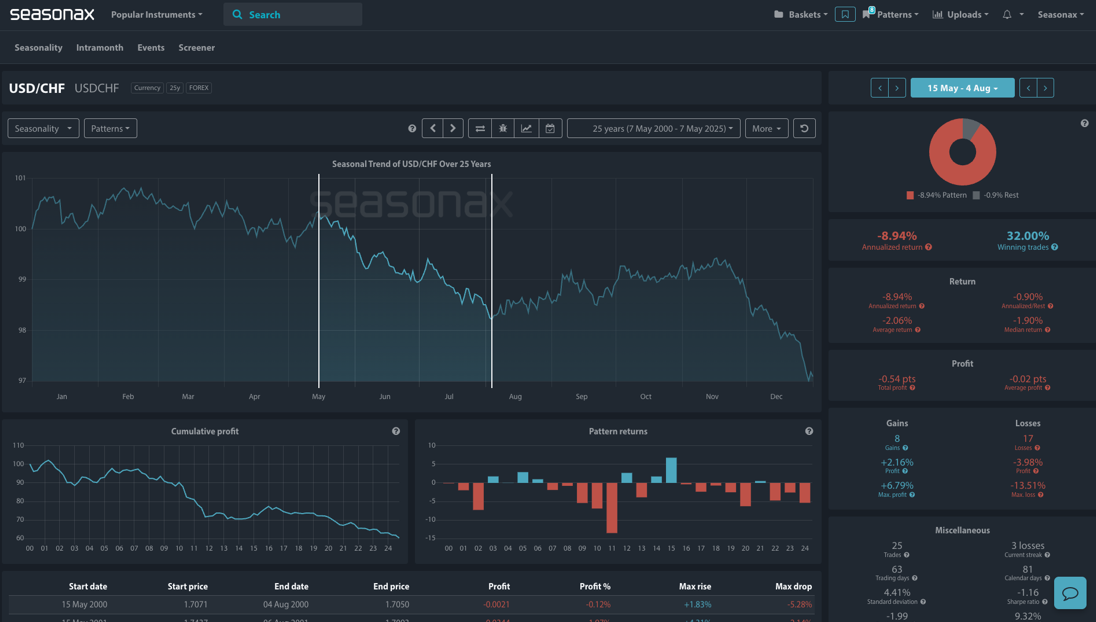
Task: Click the line chart toolbar icon
Action: point(526,128)
